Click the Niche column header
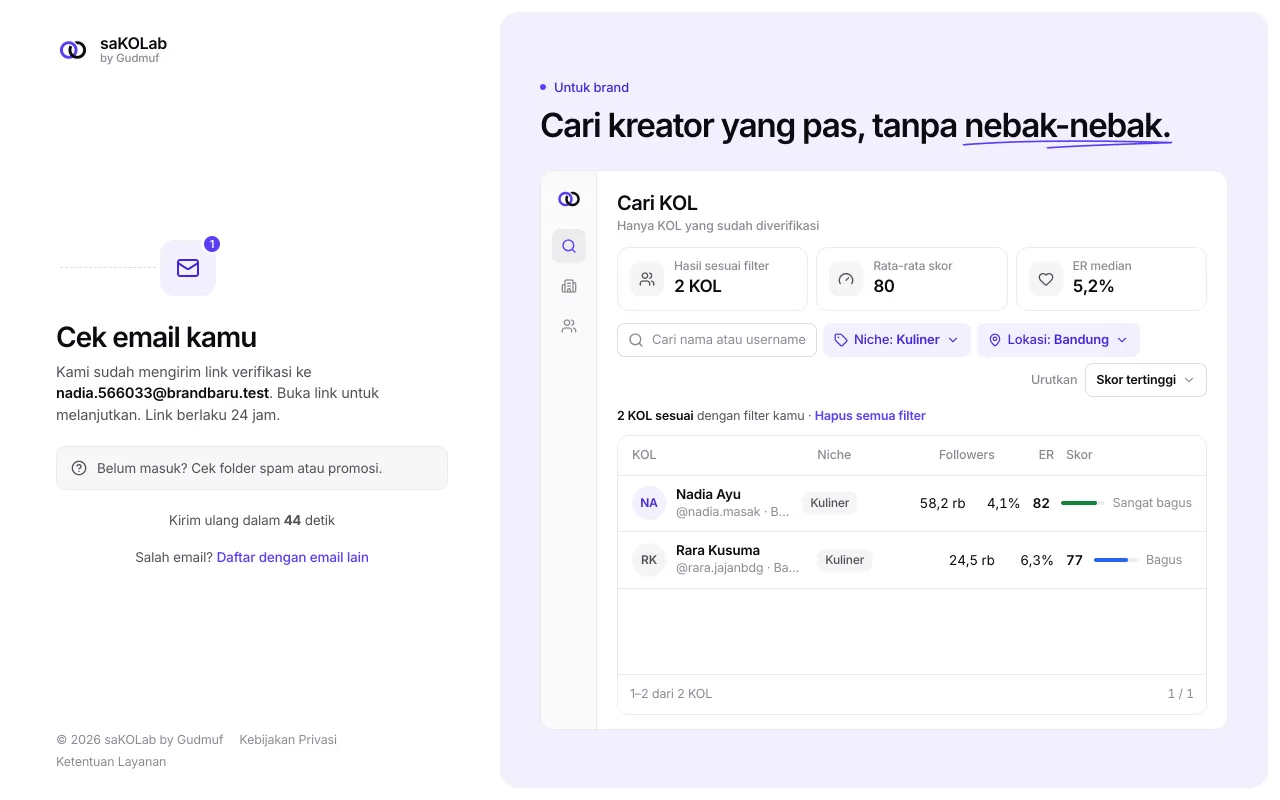Image resolution: width=1280 pixels, height=800 pixels. [834, 455]
